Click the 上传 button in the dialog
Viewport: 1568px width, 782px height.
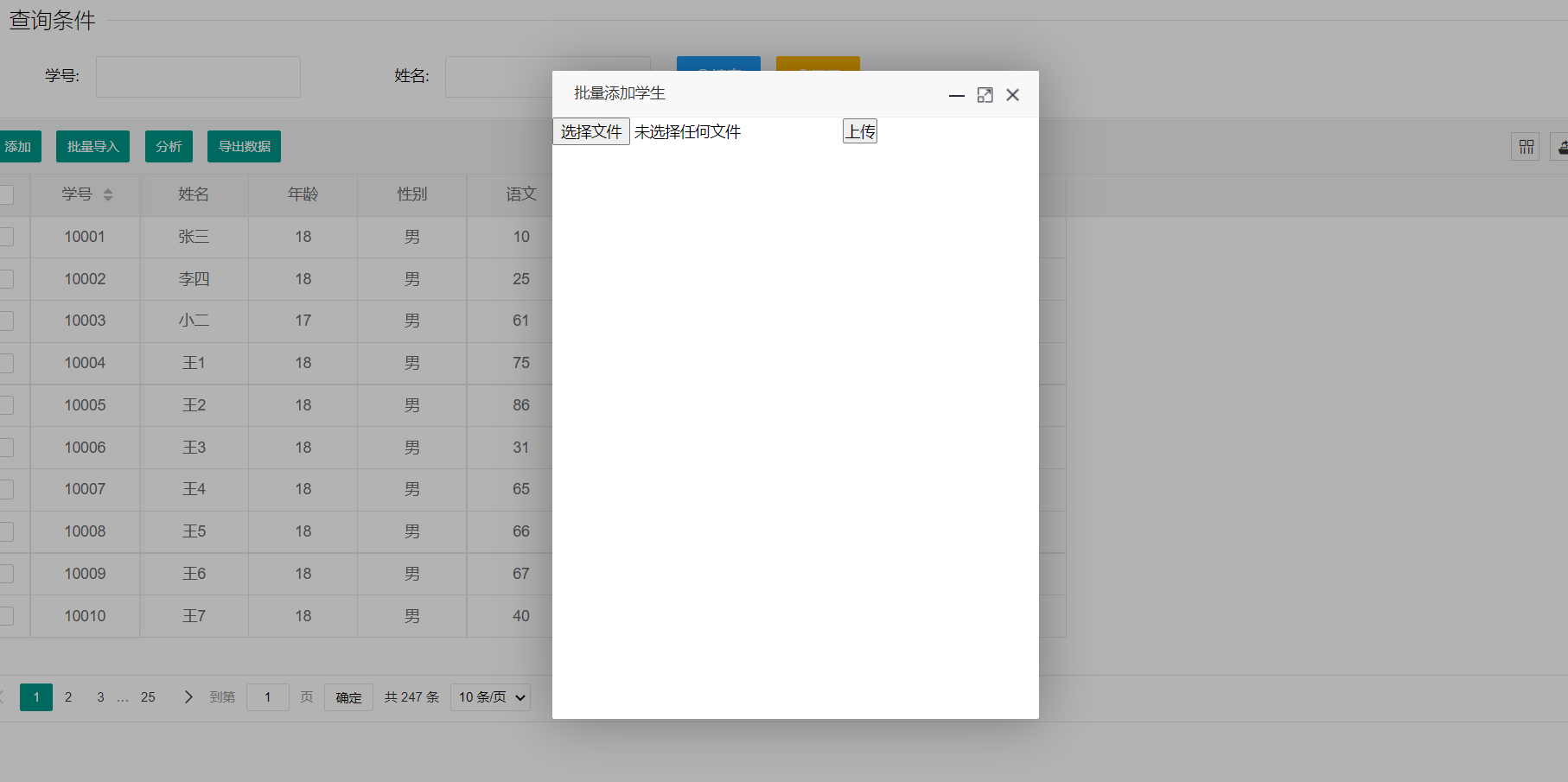859,130
